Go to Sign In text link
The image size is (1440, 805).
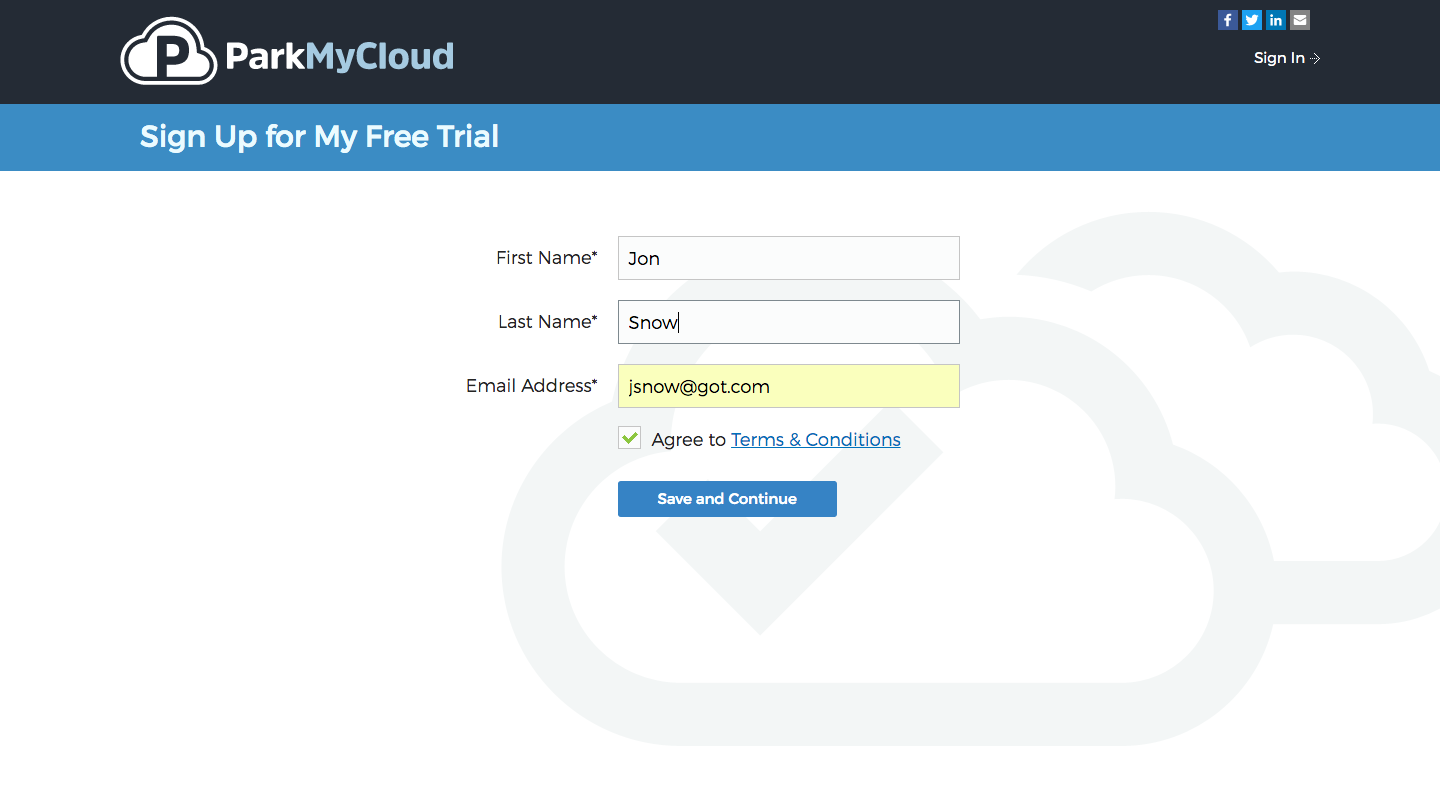(1279, 58)
